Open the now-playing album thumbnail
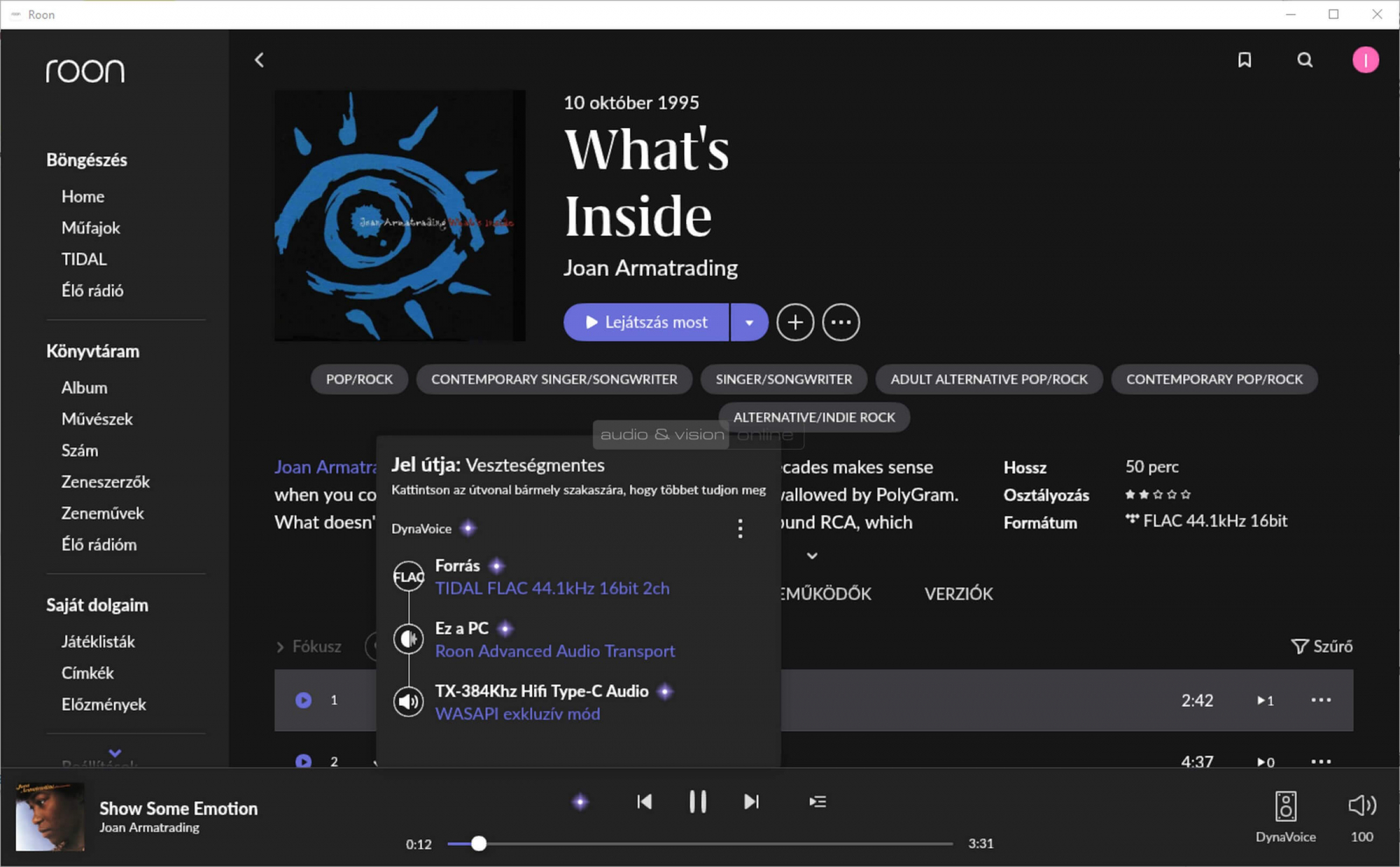Image resolution: width=1400 pixels, height=867 pixels. point(50,817)
